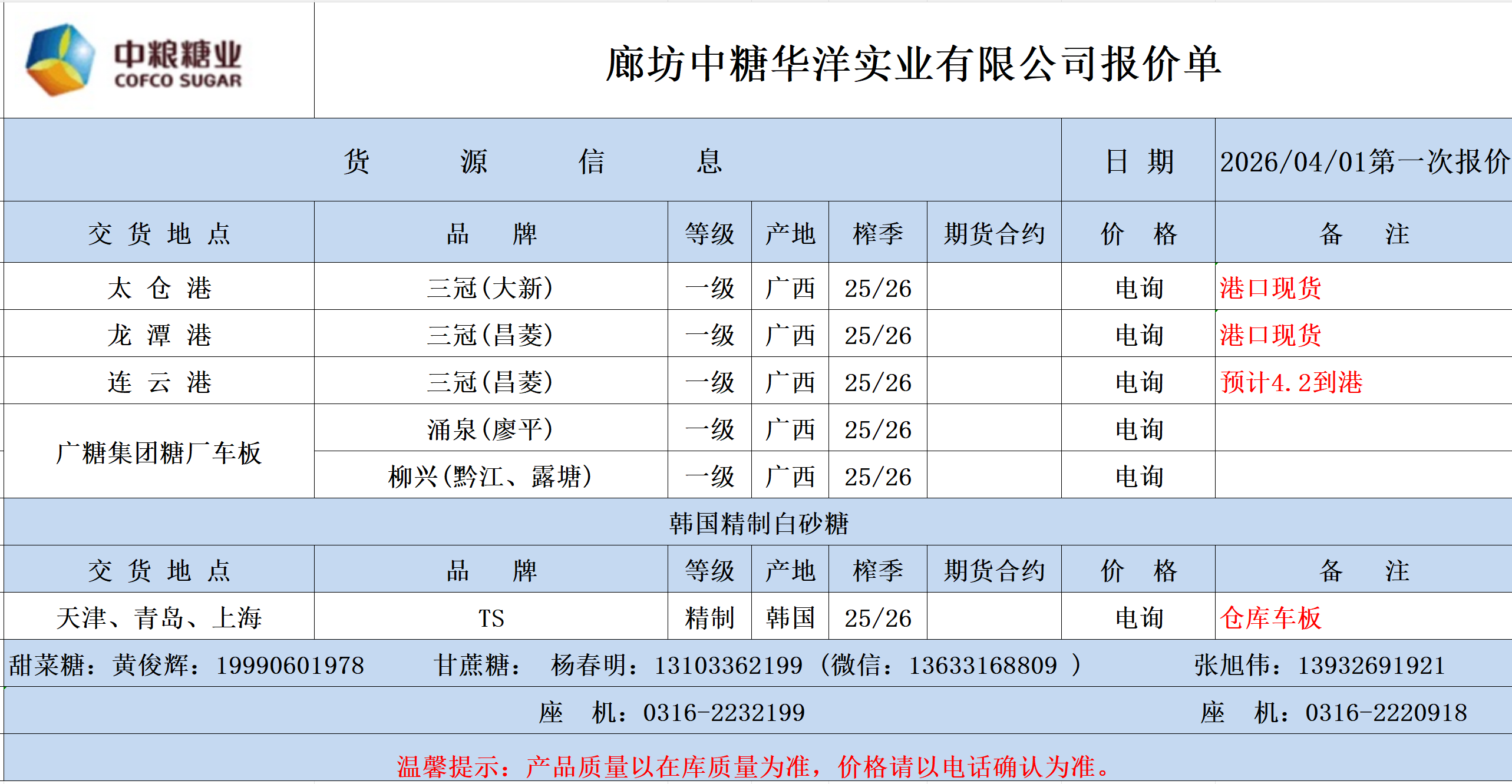
Task: Select the 2026/04/01第一次报价 date cell
Action: (x=1364, y=161)
